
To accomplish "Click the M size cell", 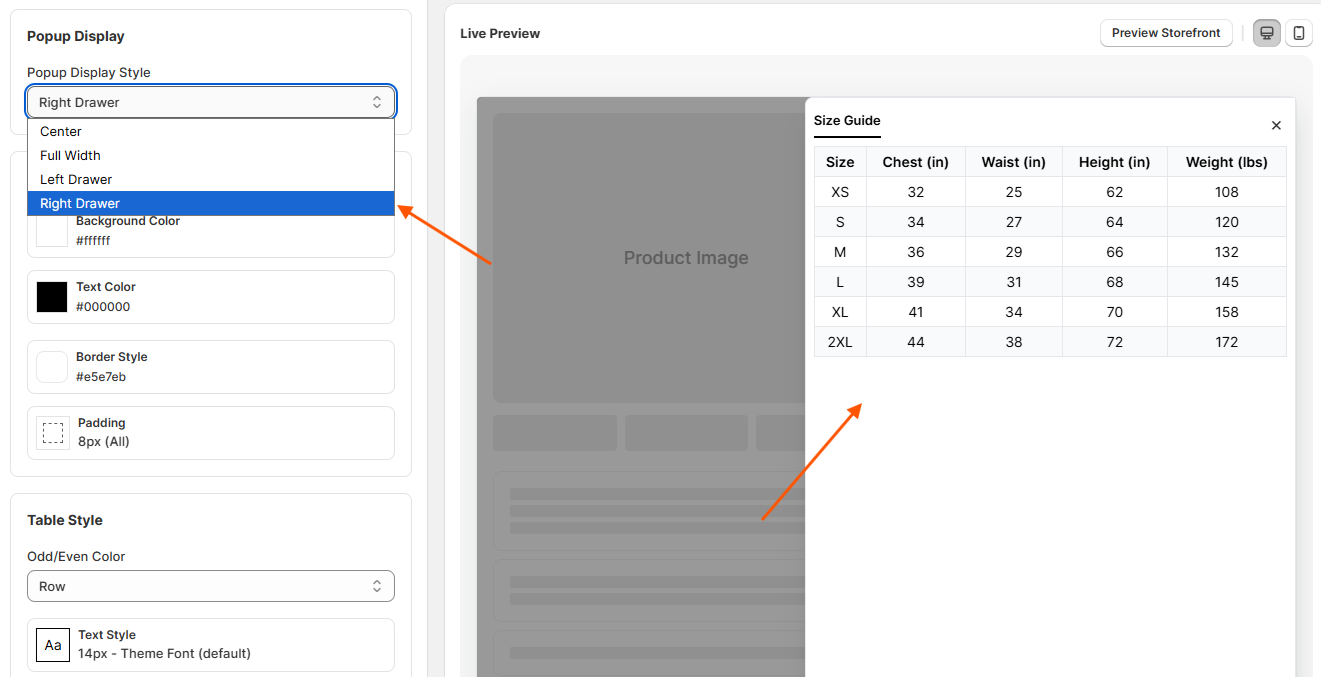I will click(x=840, y=252).
